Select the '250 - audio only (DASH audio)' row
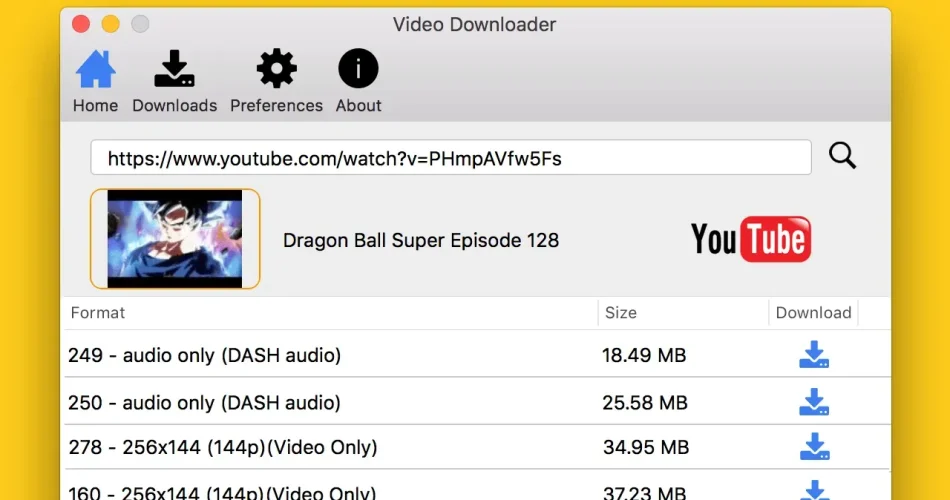 [477, 401]
